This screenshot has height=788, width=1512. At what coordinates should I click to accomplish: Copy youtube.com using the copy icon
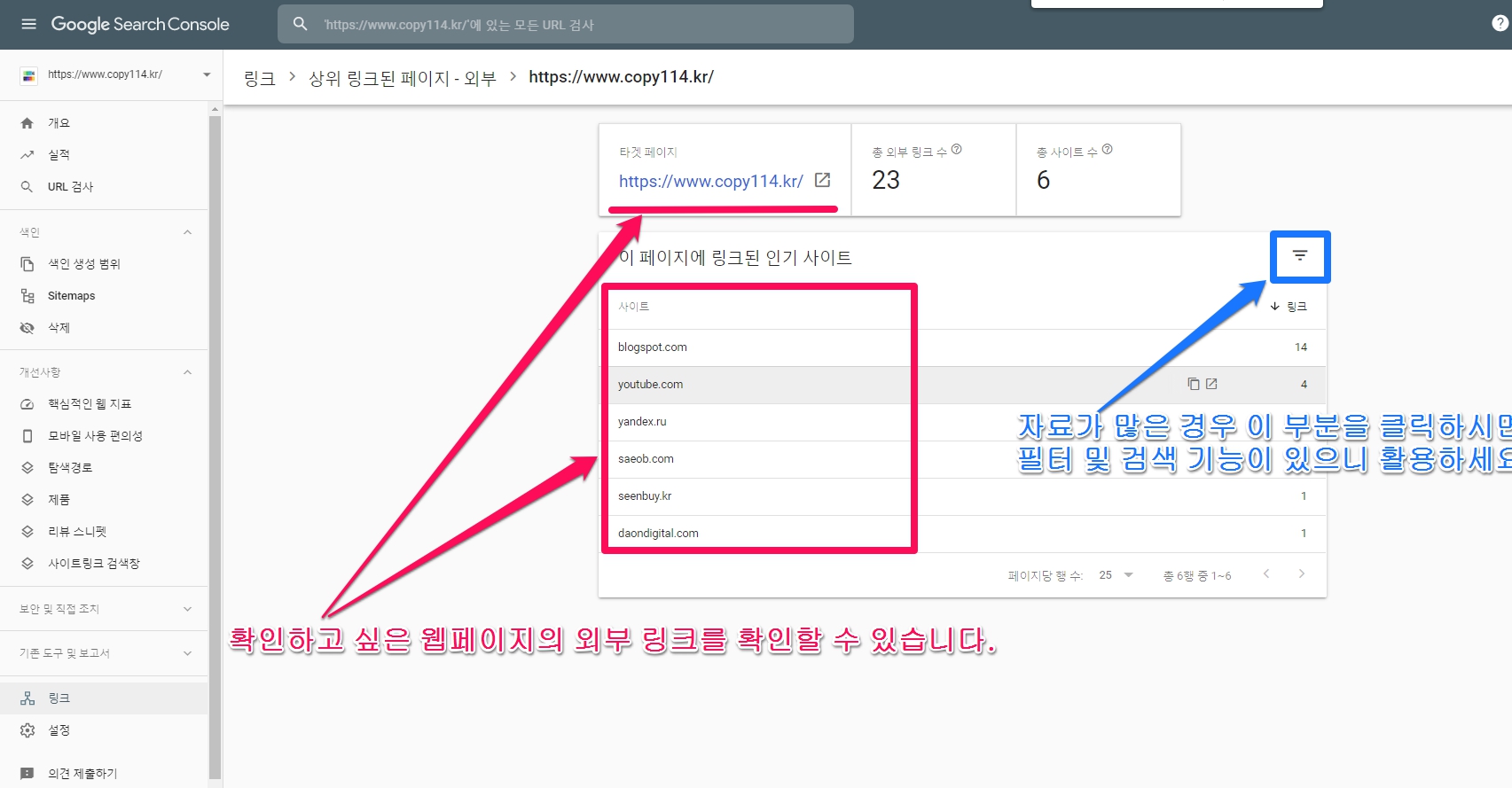click(1194, 384)
